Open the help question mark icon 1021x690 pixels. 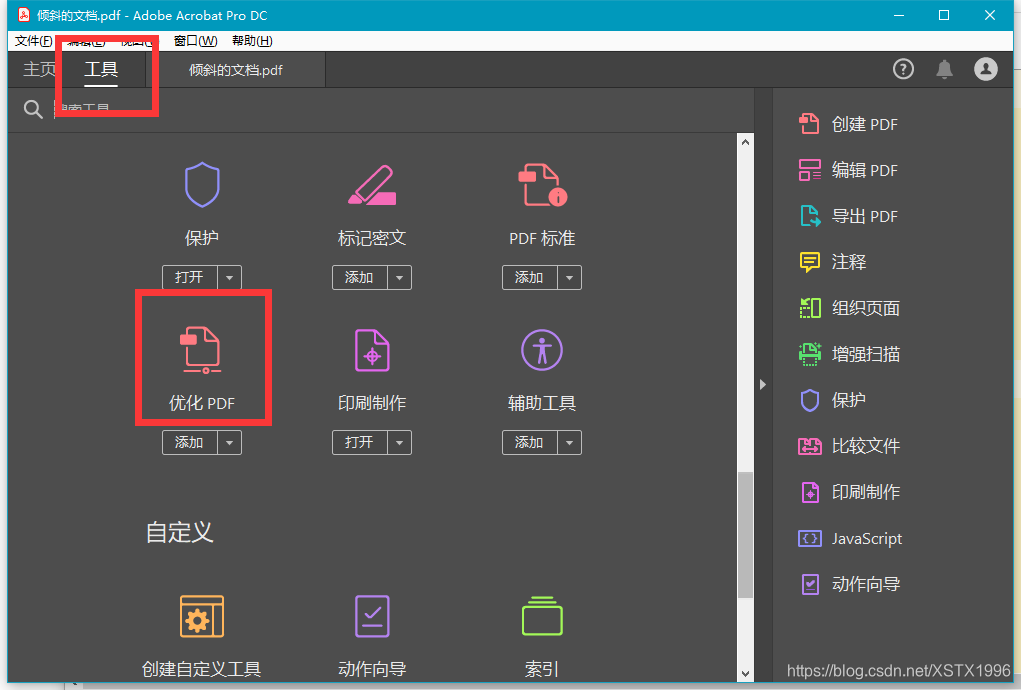point(903,69)
